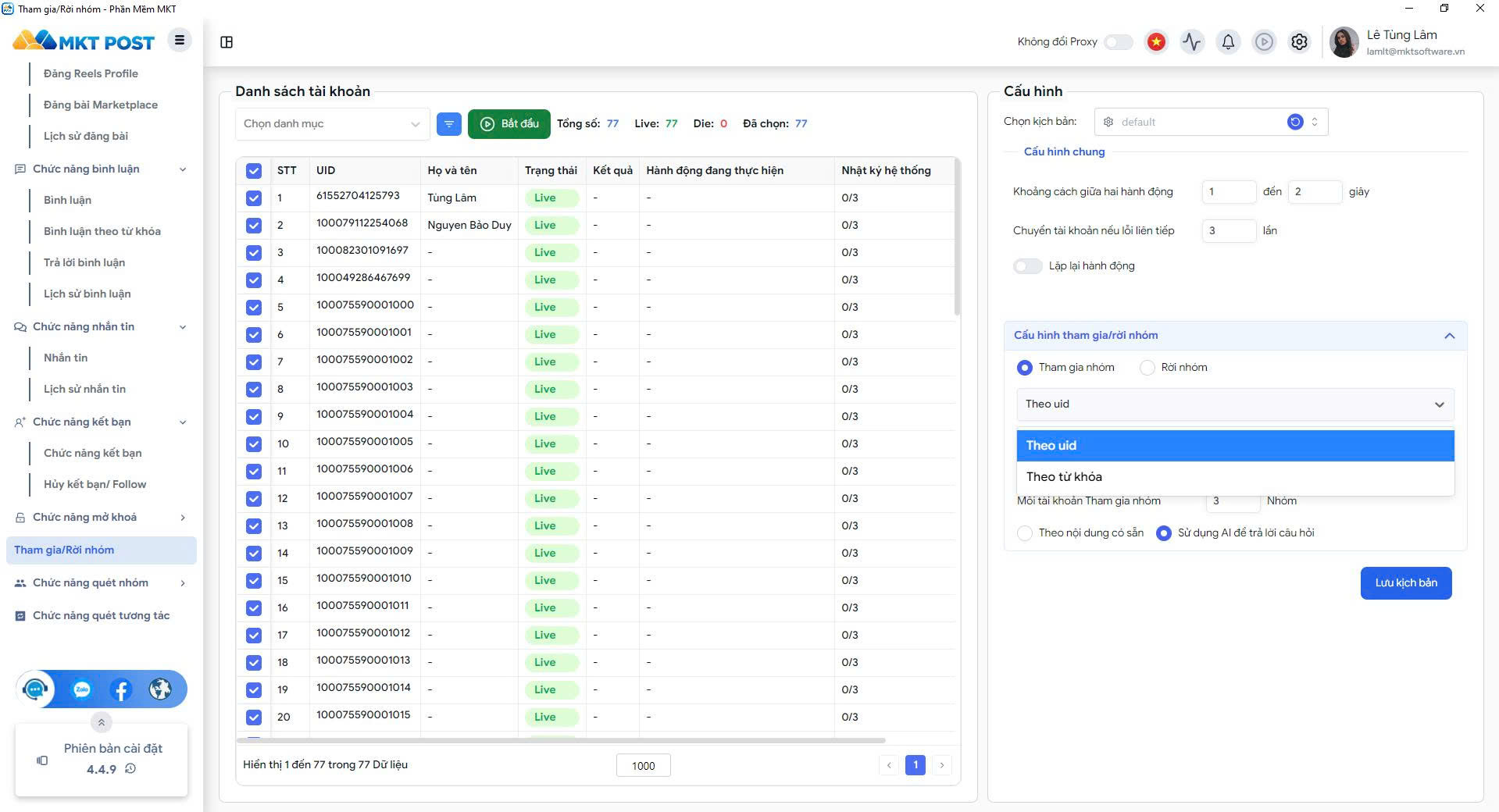Click the Chuyển tài khoản lỗi count field
This screenshot has width=1499, height=812.
(x=1228, y=231)
